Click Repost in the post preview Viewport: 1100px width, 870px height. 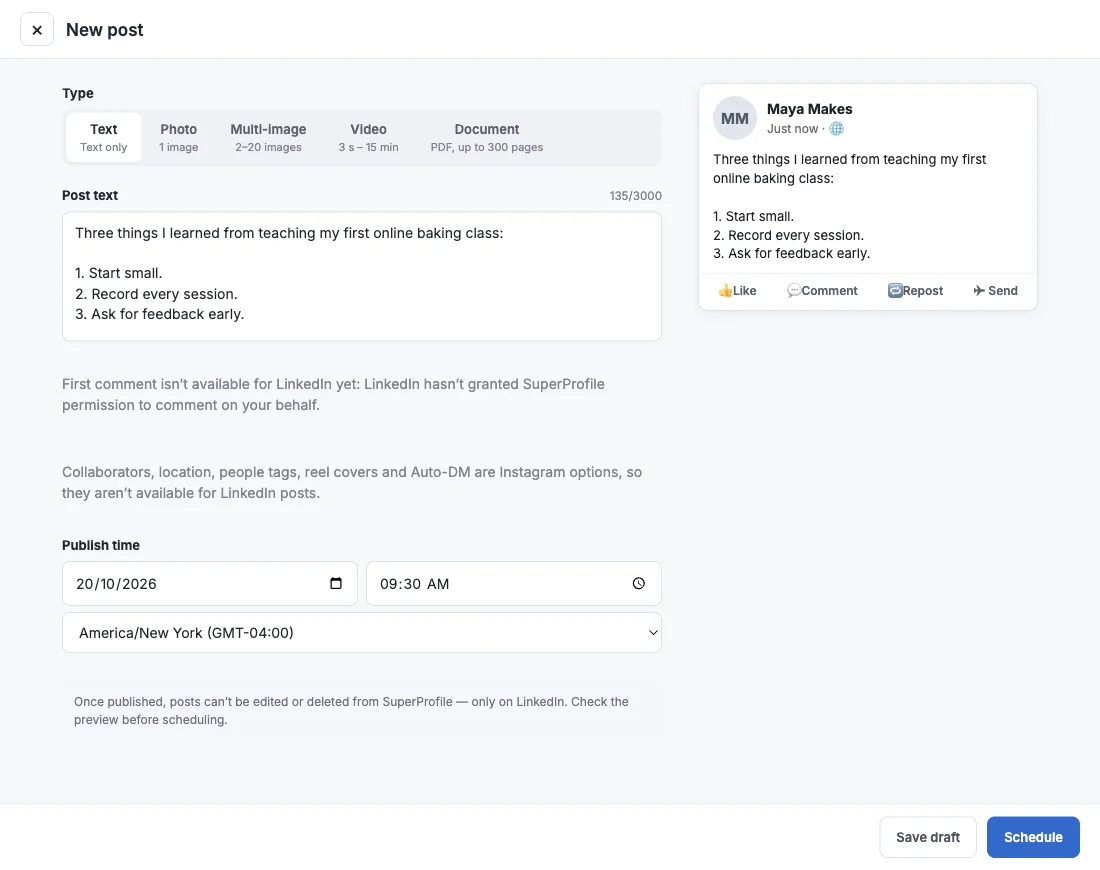click(915, 290)
